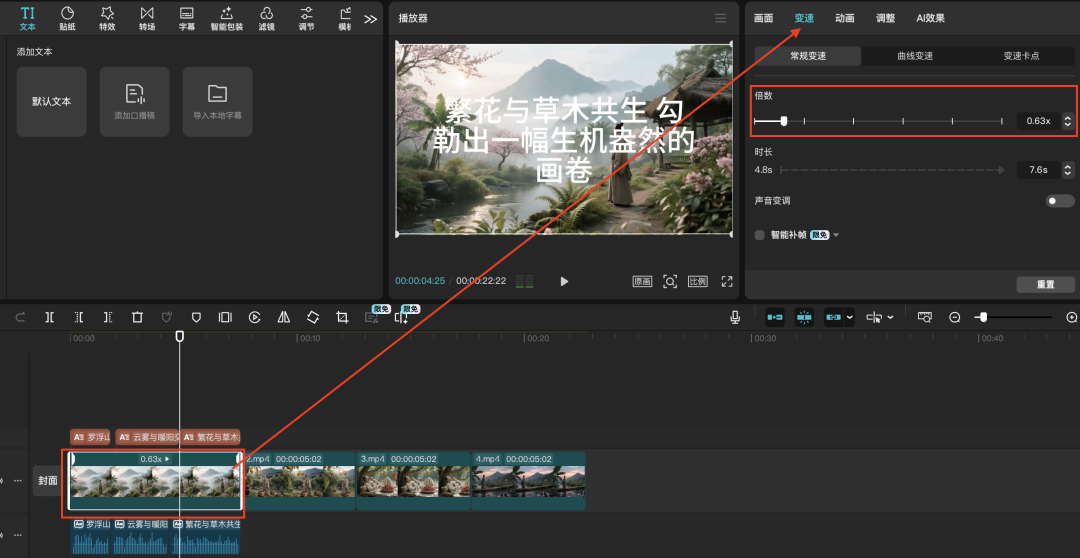Viewport: 1080px width, 558px height.
Task: Click the 比例 aspect ratio button
Action: [x=698, y=281]
